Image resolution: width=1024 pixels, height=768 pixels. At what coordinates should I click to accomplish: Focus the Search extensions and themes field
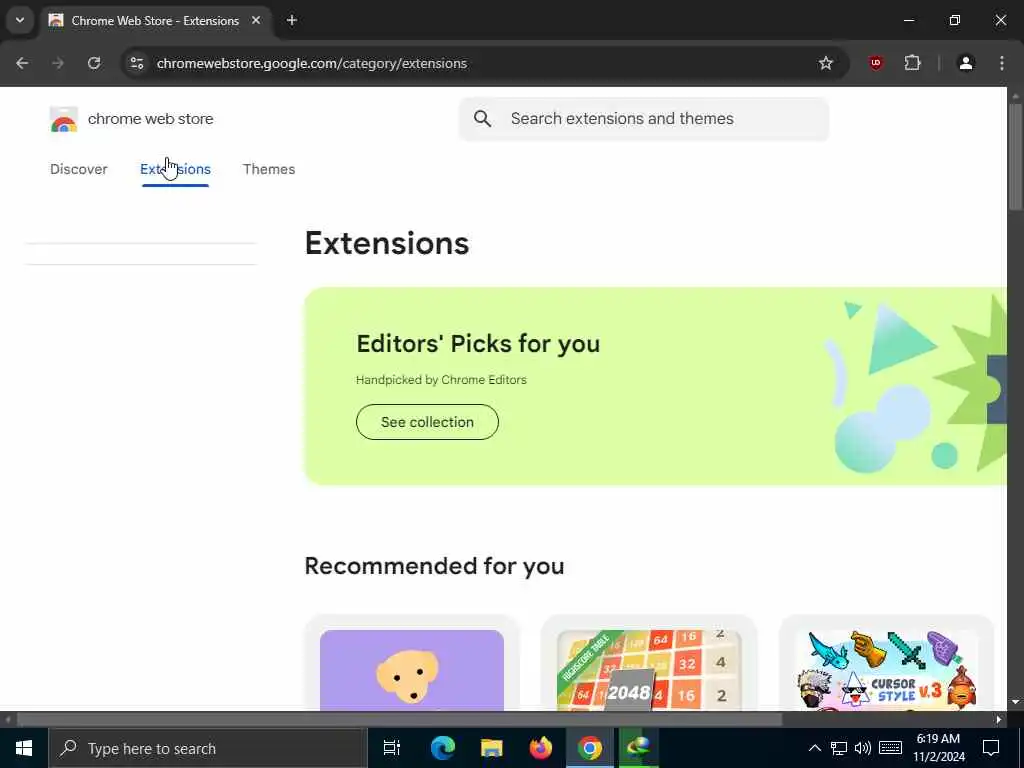pos(643,119)
